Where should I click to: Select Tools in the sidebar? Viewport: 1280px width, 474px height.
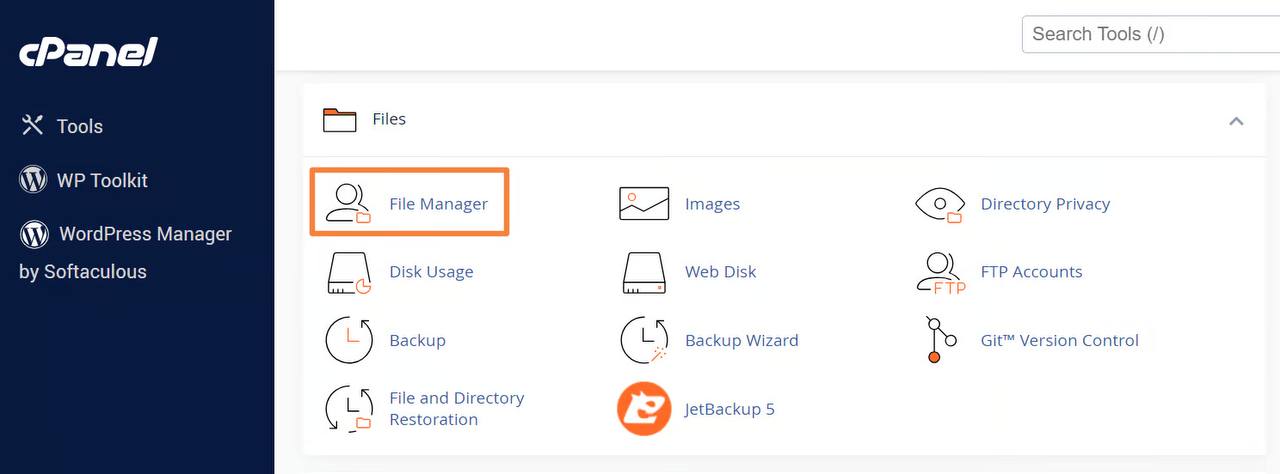(79, 126)
